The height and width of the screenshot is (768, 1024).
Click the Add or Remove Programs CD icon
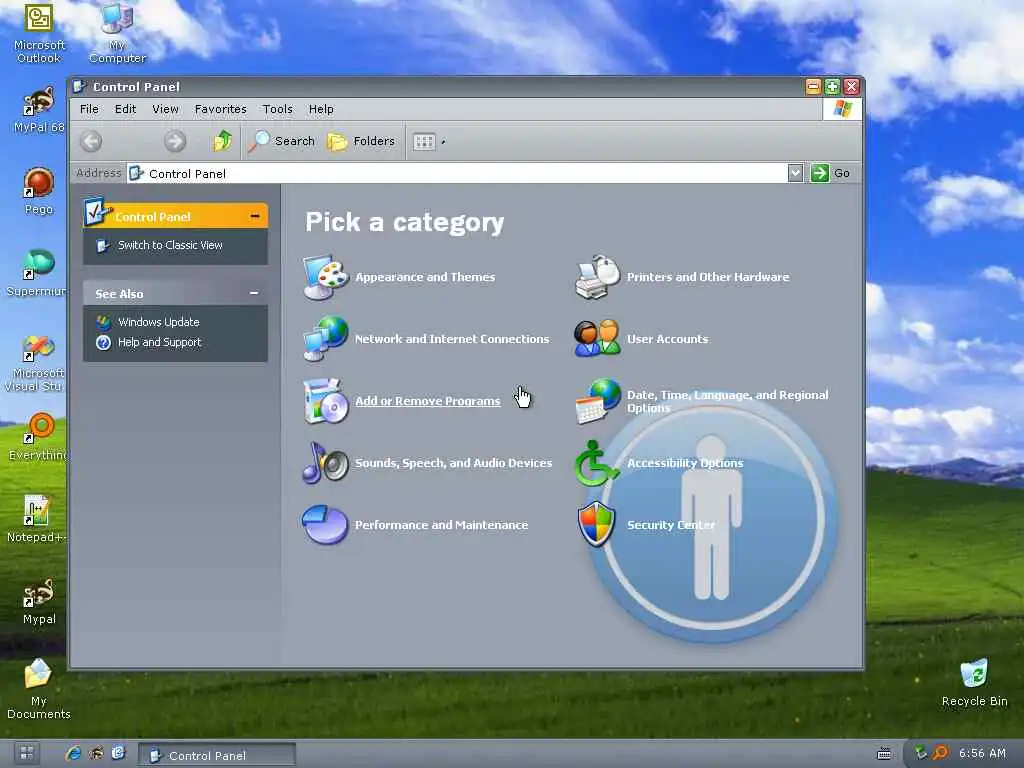(326, 401)
